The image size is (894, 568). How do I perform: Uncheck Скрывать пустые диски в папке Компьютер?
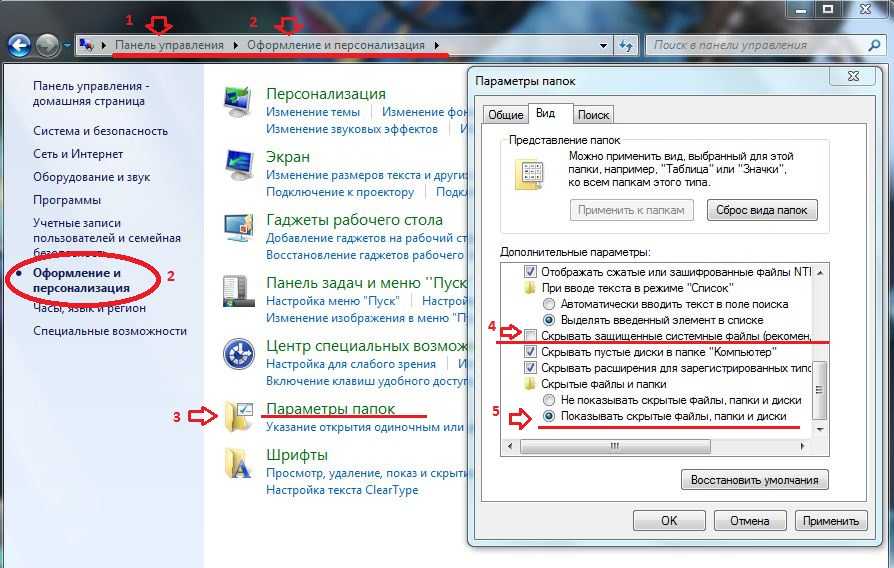[530, 352]
